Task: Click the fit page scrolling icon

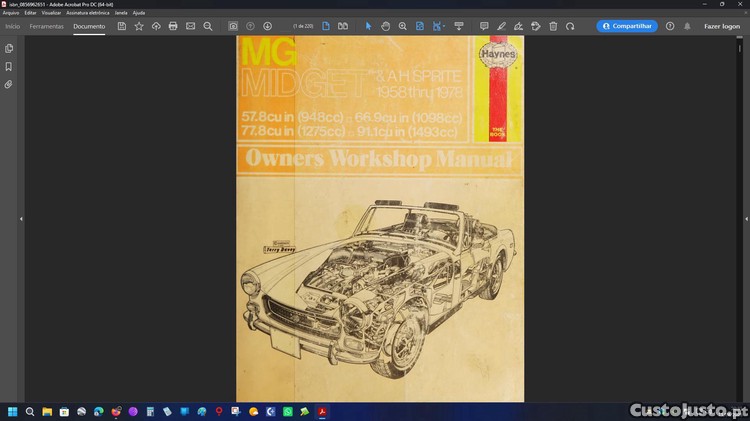Action: [419, 26]
